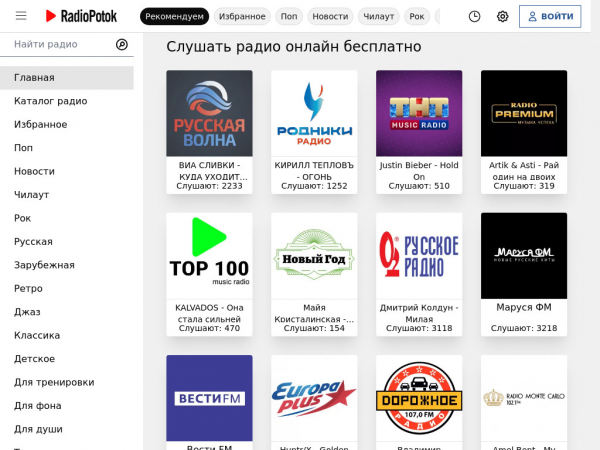600x450 pixels.
Task: Open Русская in the sidebar
Action: tap(67, 241)
